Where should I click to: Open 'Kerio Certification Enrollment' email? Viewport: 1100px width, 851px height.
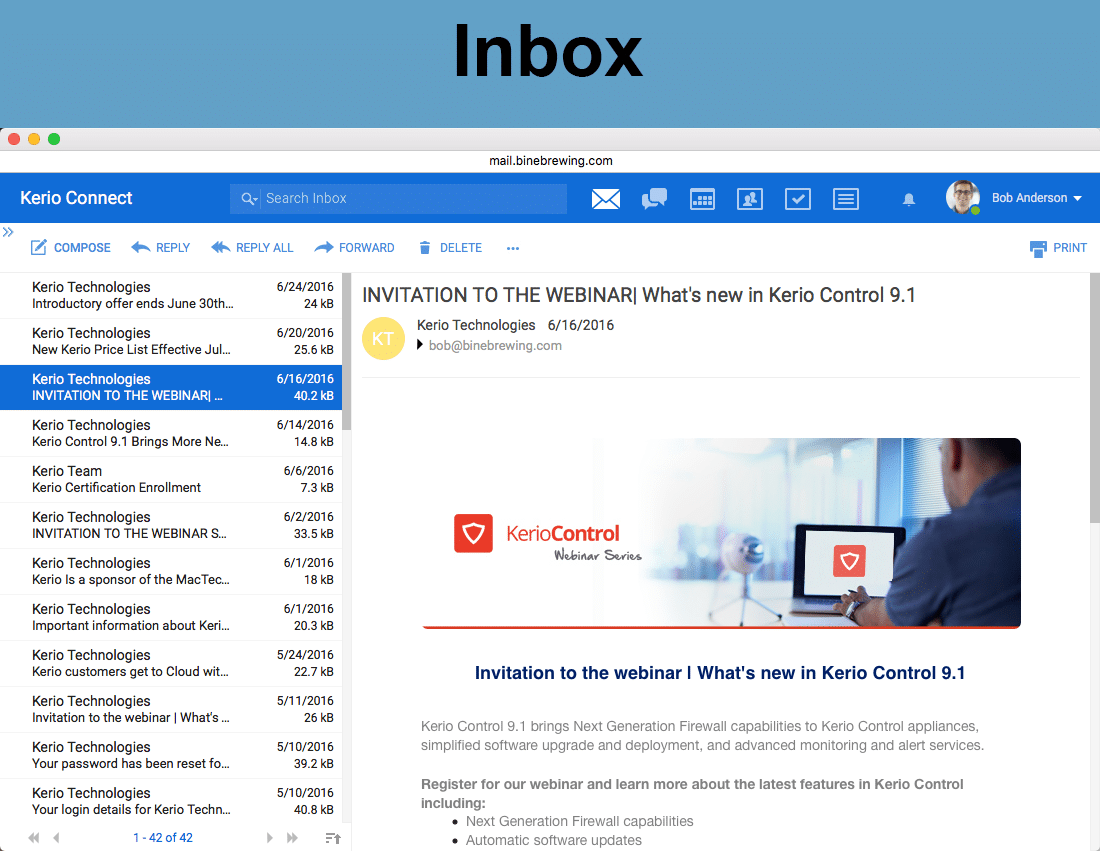tap(171, 479)
